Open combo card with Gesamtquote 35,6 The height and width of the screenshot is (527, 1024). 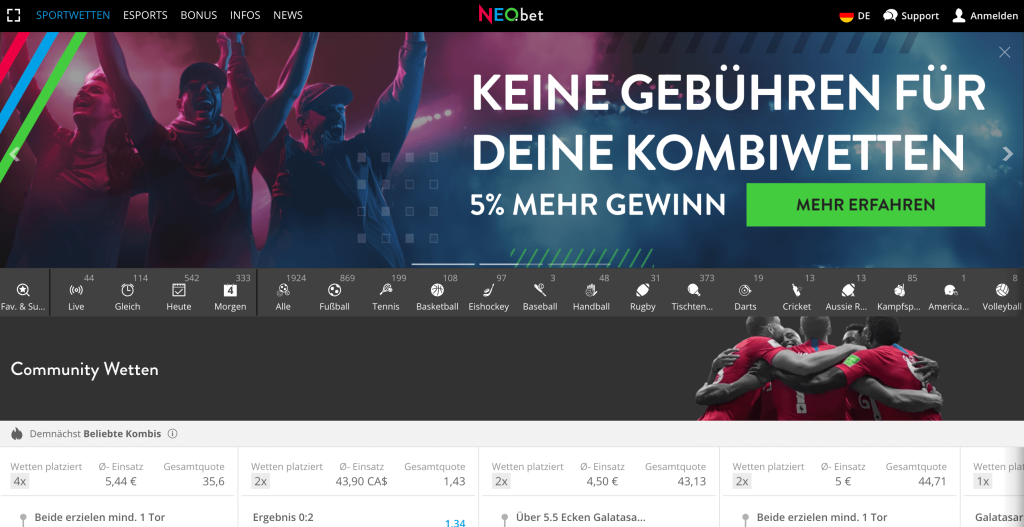point(118,487)
